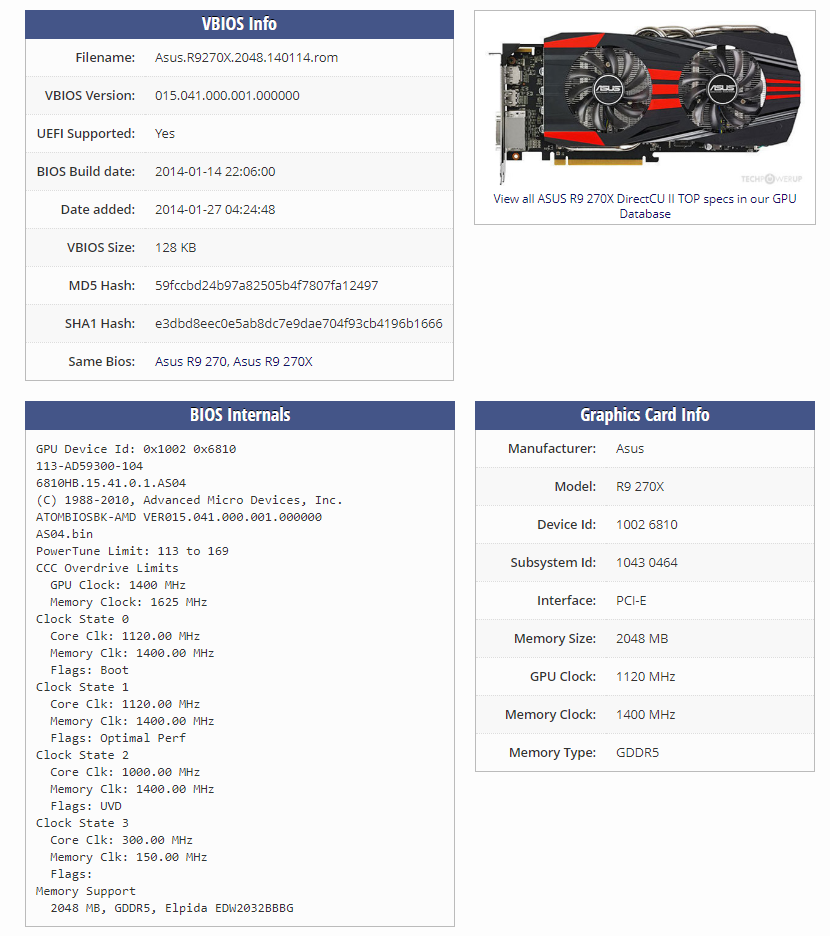
Task: Click the 'Memory Support' line
Action: [86, 891]
